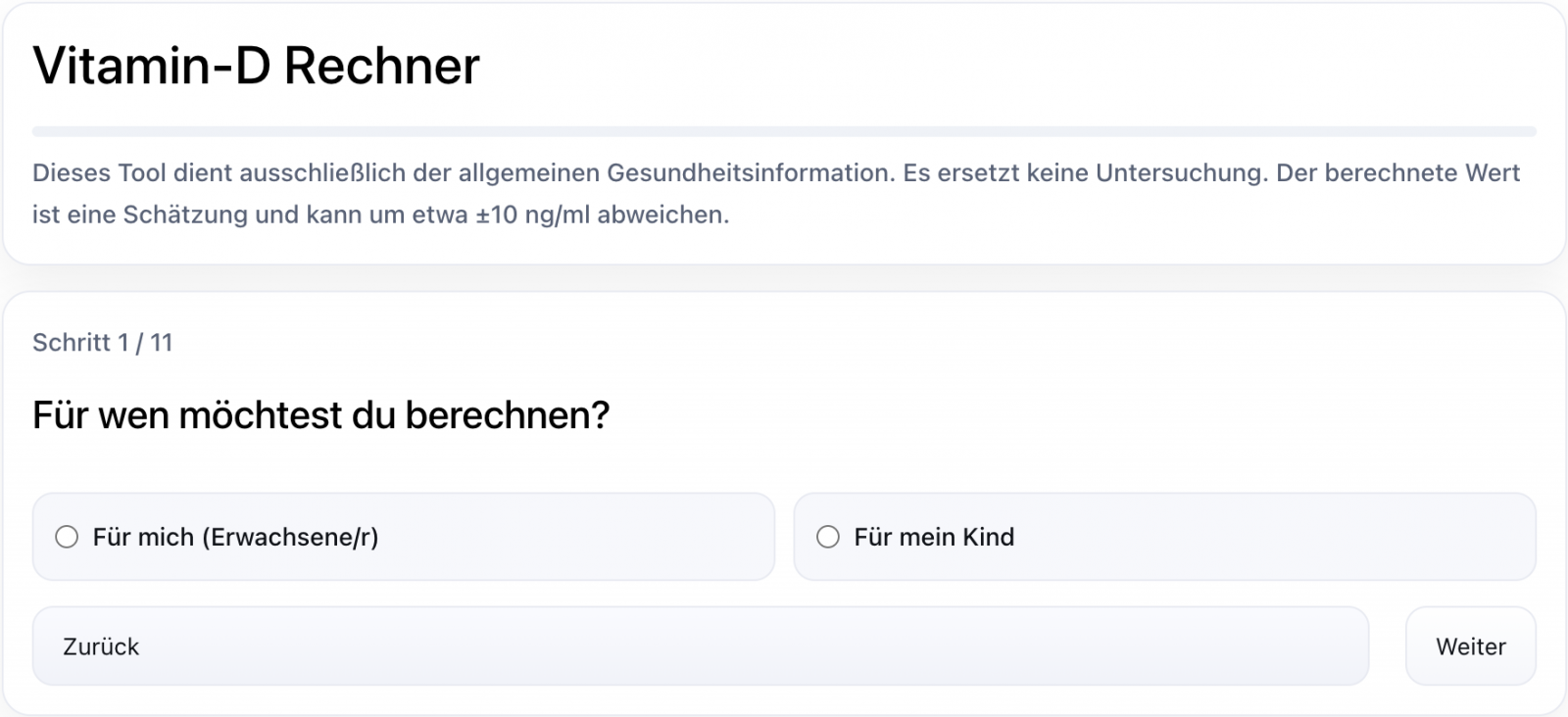Click the "Vitamin-D Rechner" heading
The image size is (1568, 717).
click(256, 67)
